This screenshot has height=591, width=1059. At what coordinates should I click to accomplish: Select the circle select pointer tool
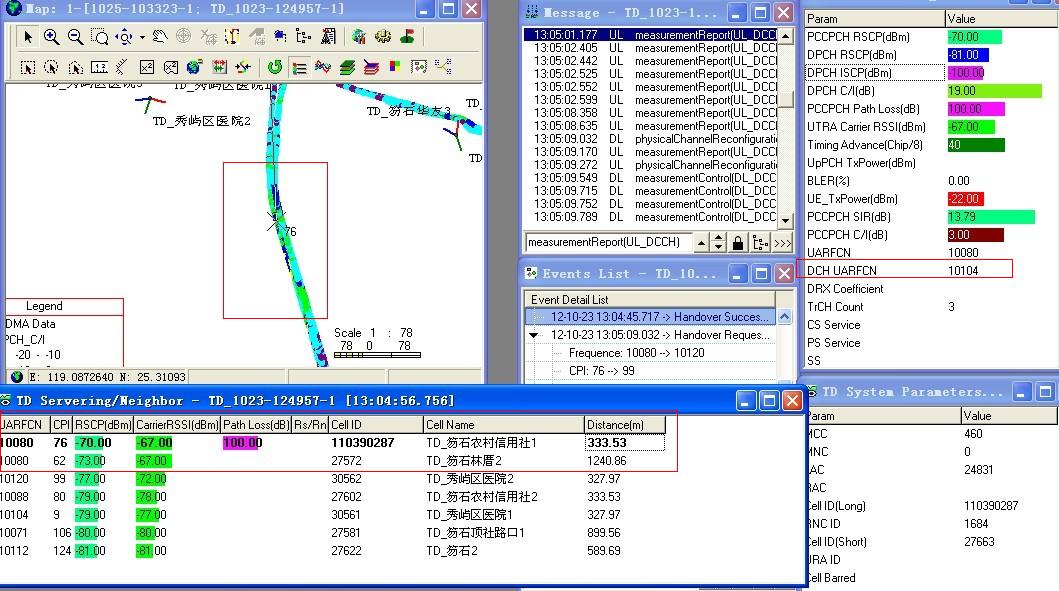coord(51,67)
